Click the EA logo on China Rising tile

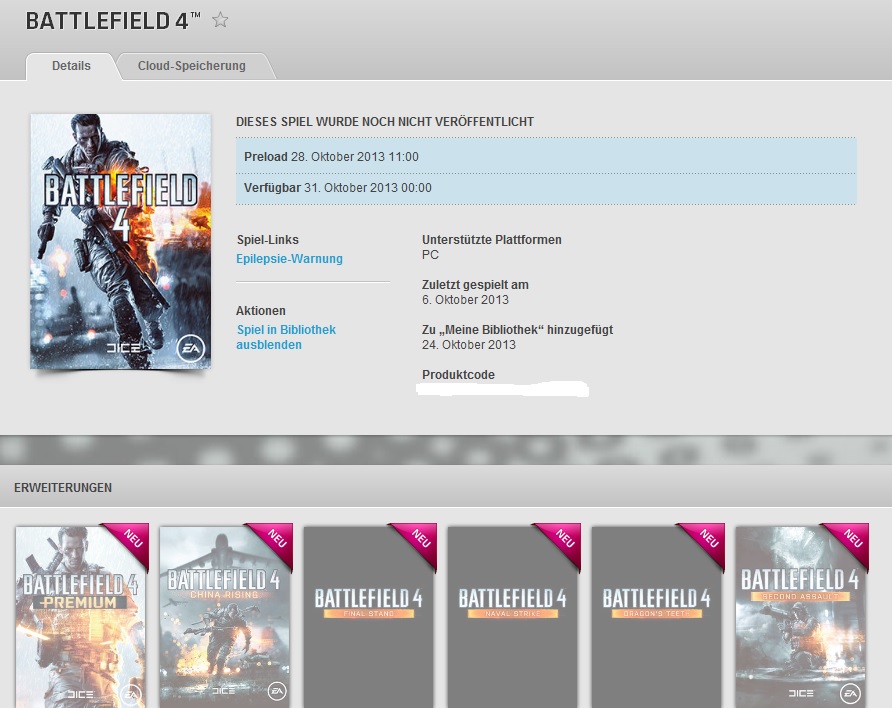(x=277, y=691)
